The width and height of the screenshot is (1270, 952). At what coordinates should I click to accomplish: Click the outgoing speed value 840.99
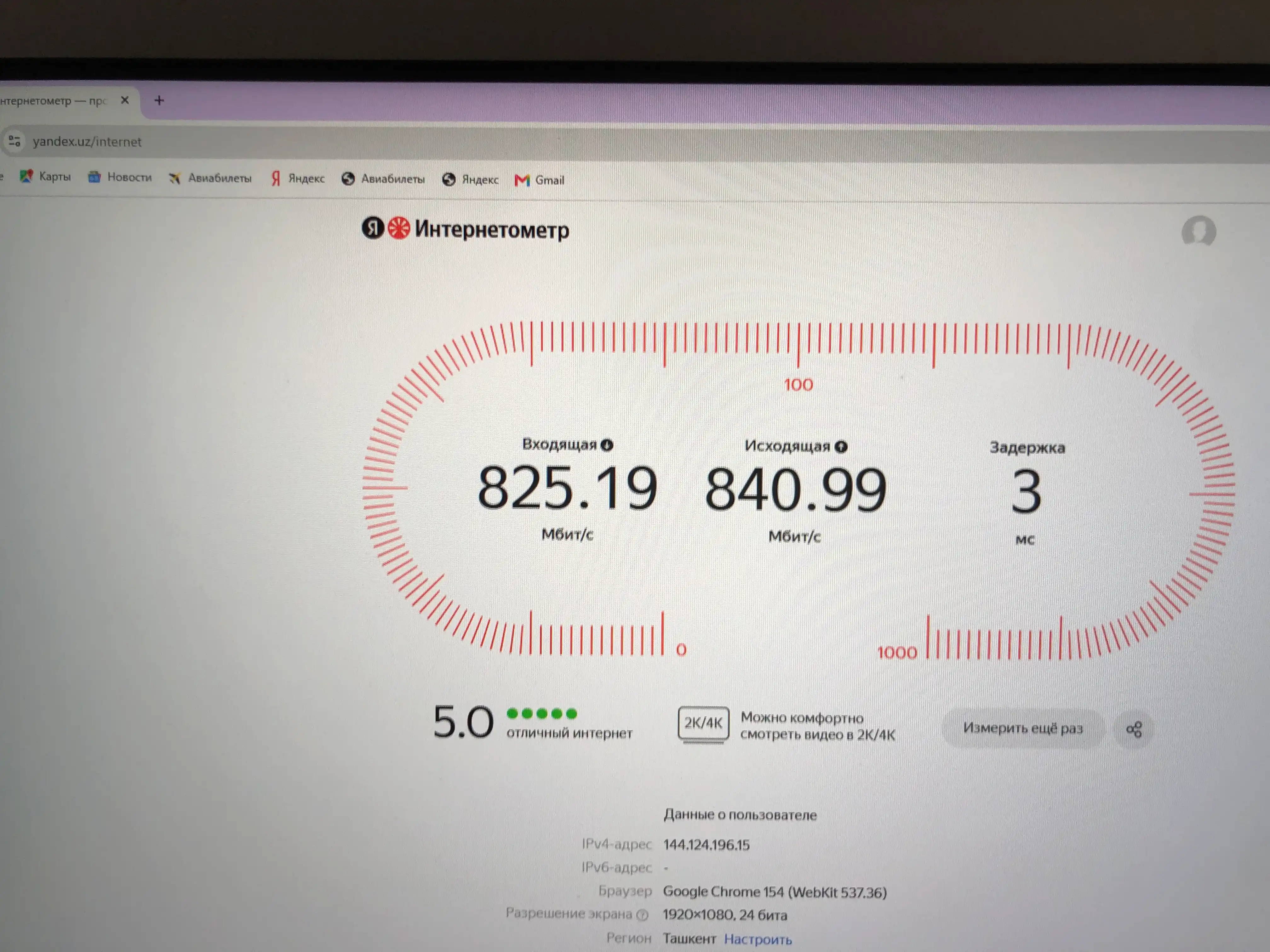click(x=796, y=490)
